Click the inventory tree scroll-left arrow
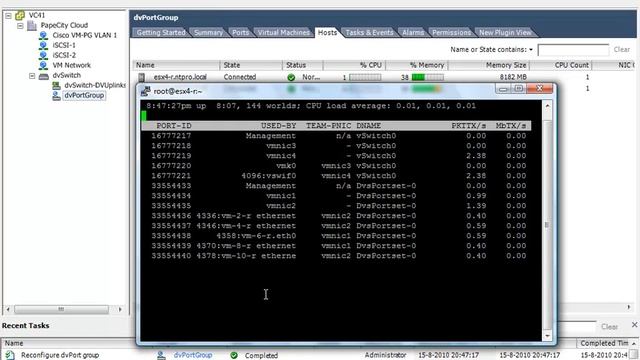This screenshot has width=640, height=360. click(x=8, y=309)
